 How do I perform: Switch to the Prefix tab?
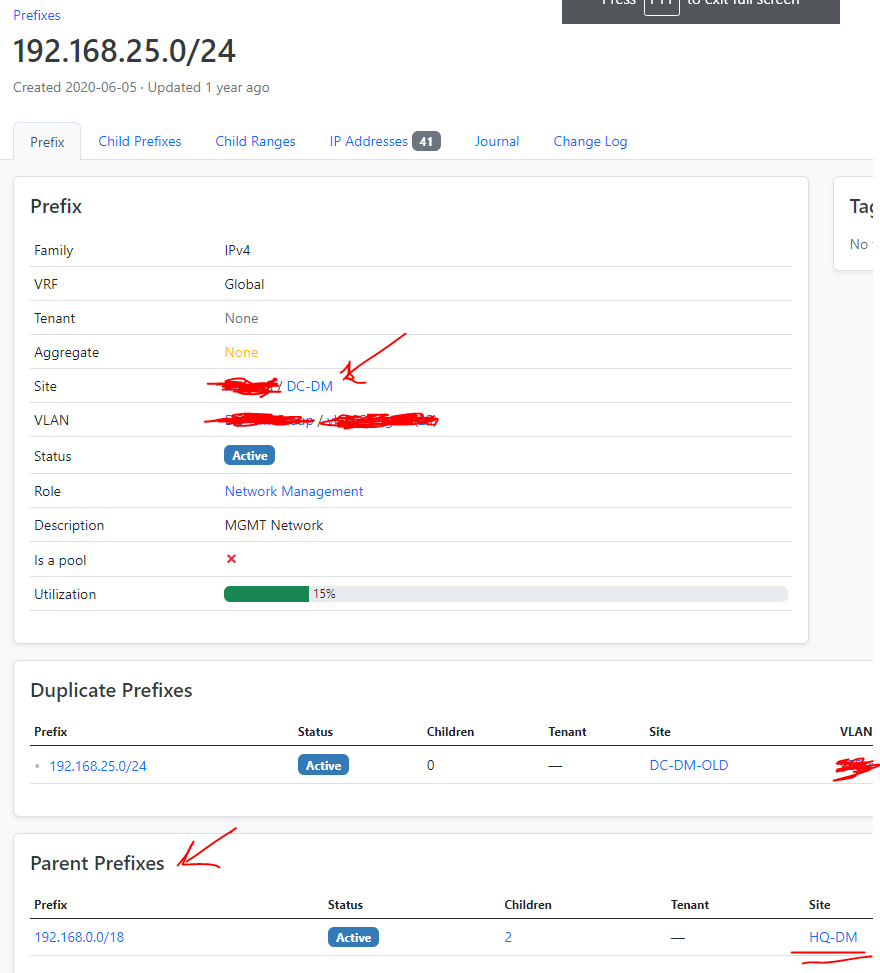(x=47, y=142)
